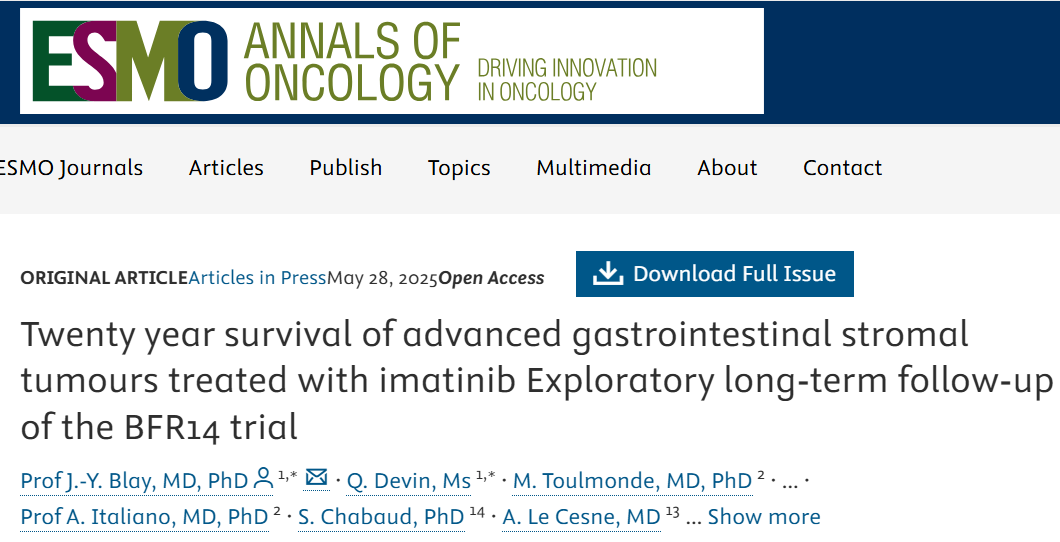This screenshot has width=1060, height=542.
Task: Follow the Articles in Press link
Action: [257, 278]
